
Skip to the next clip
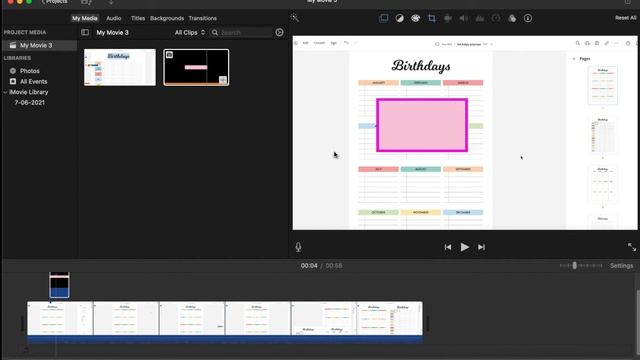(481, 247)
